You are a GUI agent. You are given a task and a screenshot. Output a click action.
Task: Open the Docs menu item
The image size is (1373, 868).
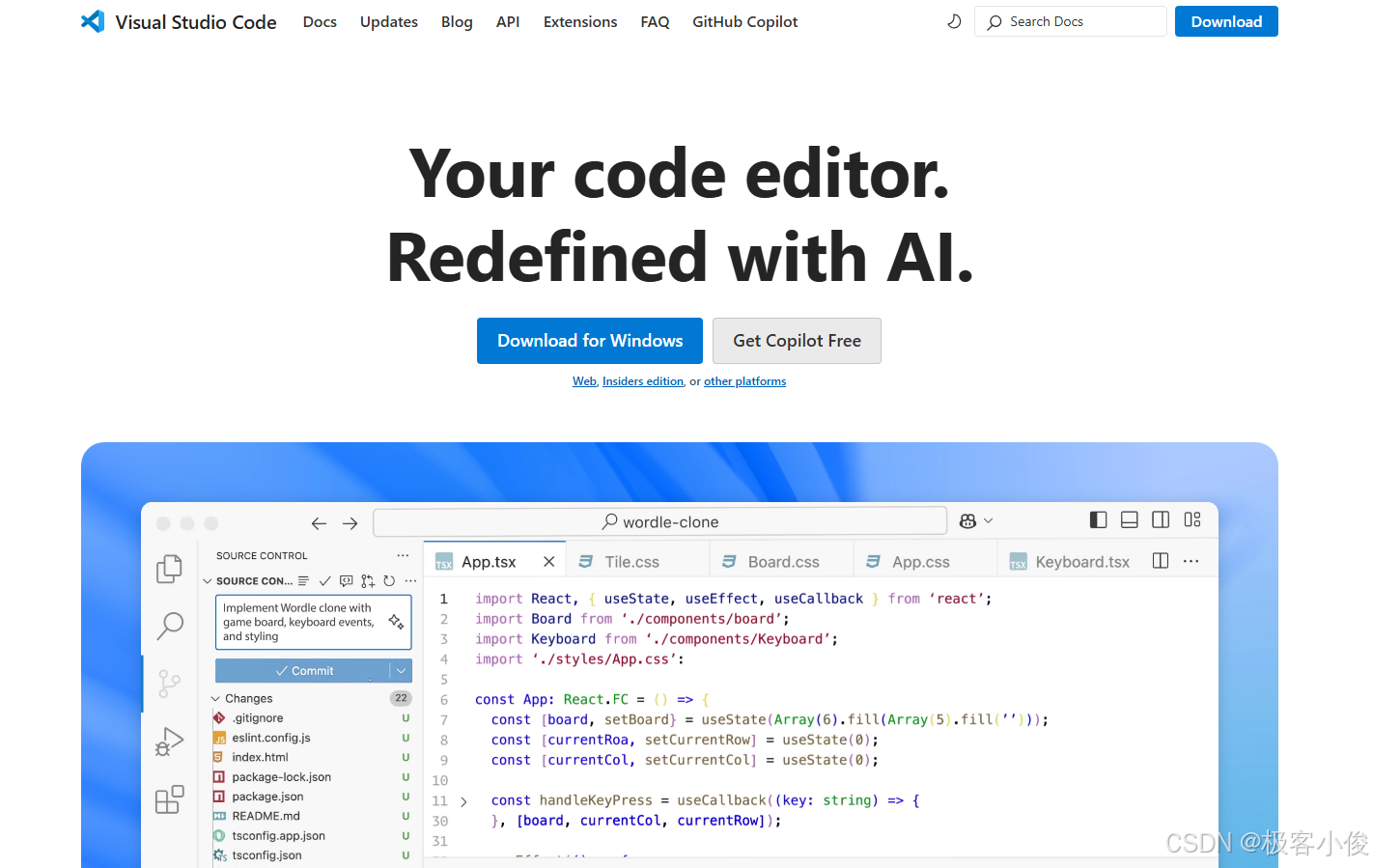click(x=320, y=21)
